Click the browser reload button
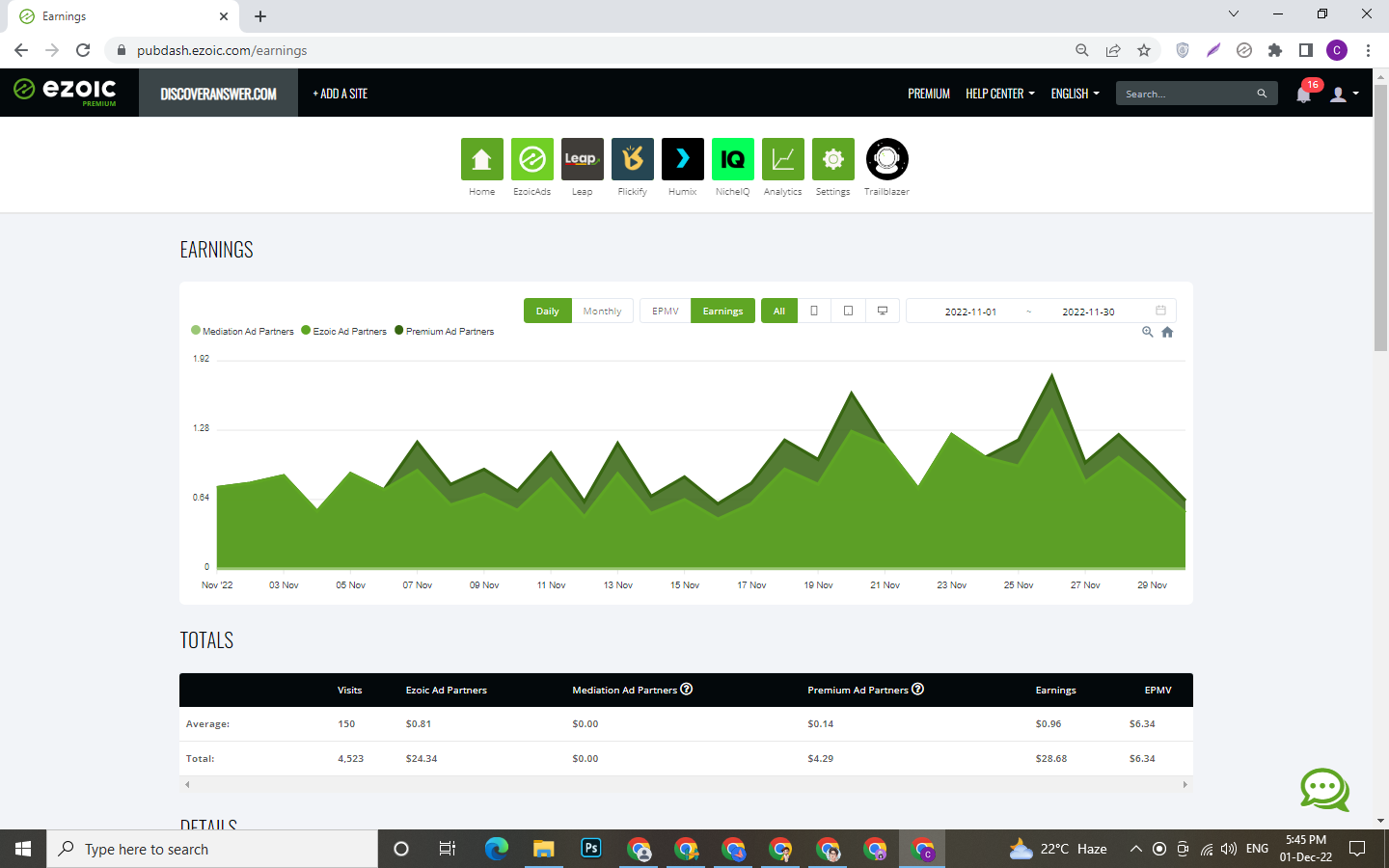1389x868 pixels. pos(83,50)
